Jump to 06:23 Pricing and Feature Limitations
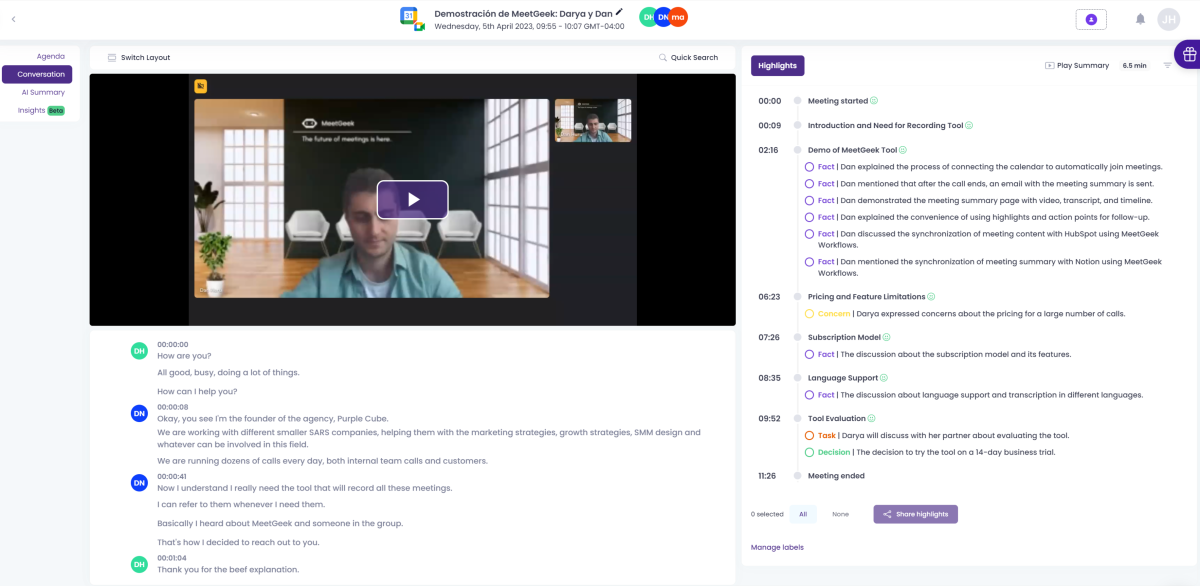This screenshot has width=1200, height=586. [768, 297]
